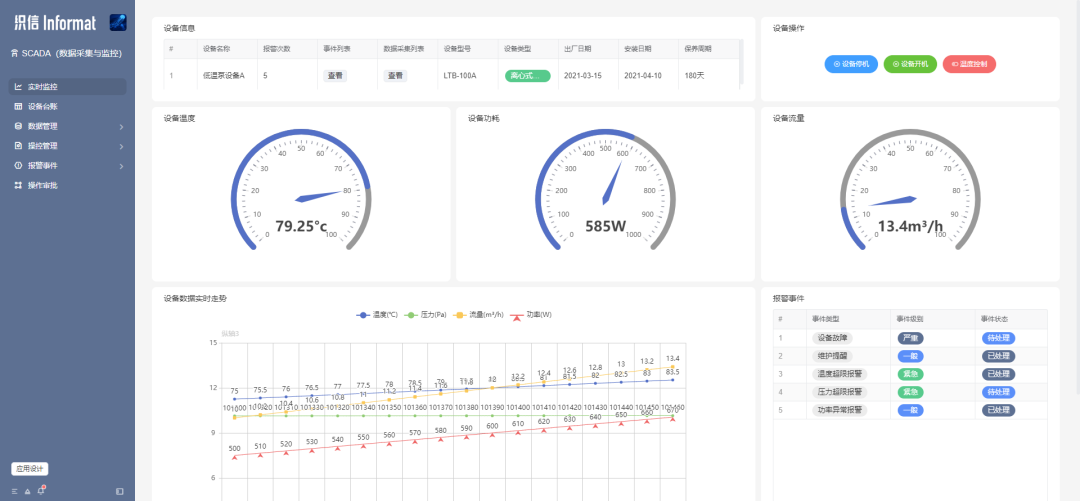
Task: Expand the 操控管理 submenu arrow
Action: click(x=121, y=146)
